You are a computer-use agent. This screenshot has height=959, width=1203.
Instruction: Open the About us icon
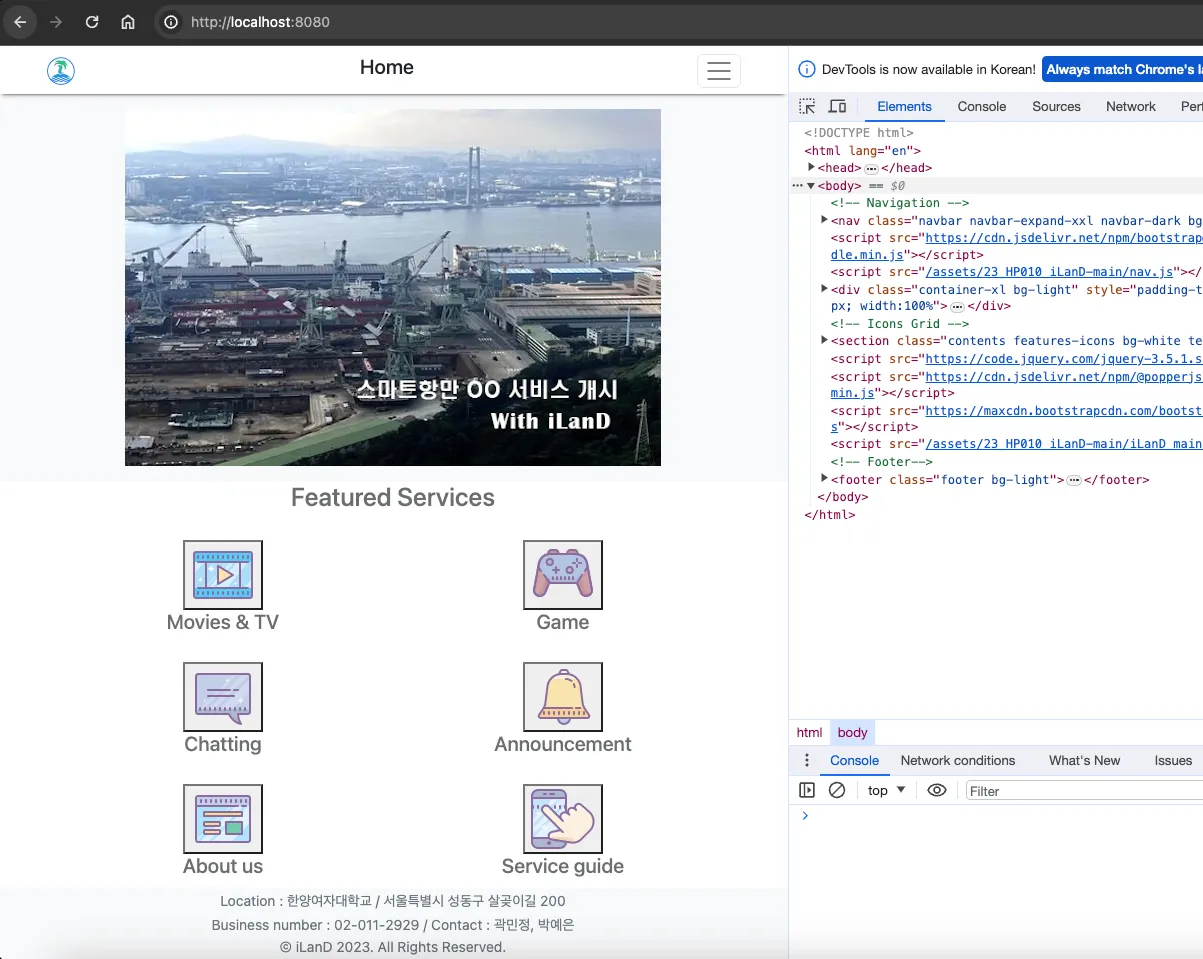click(x=223, y=819)
